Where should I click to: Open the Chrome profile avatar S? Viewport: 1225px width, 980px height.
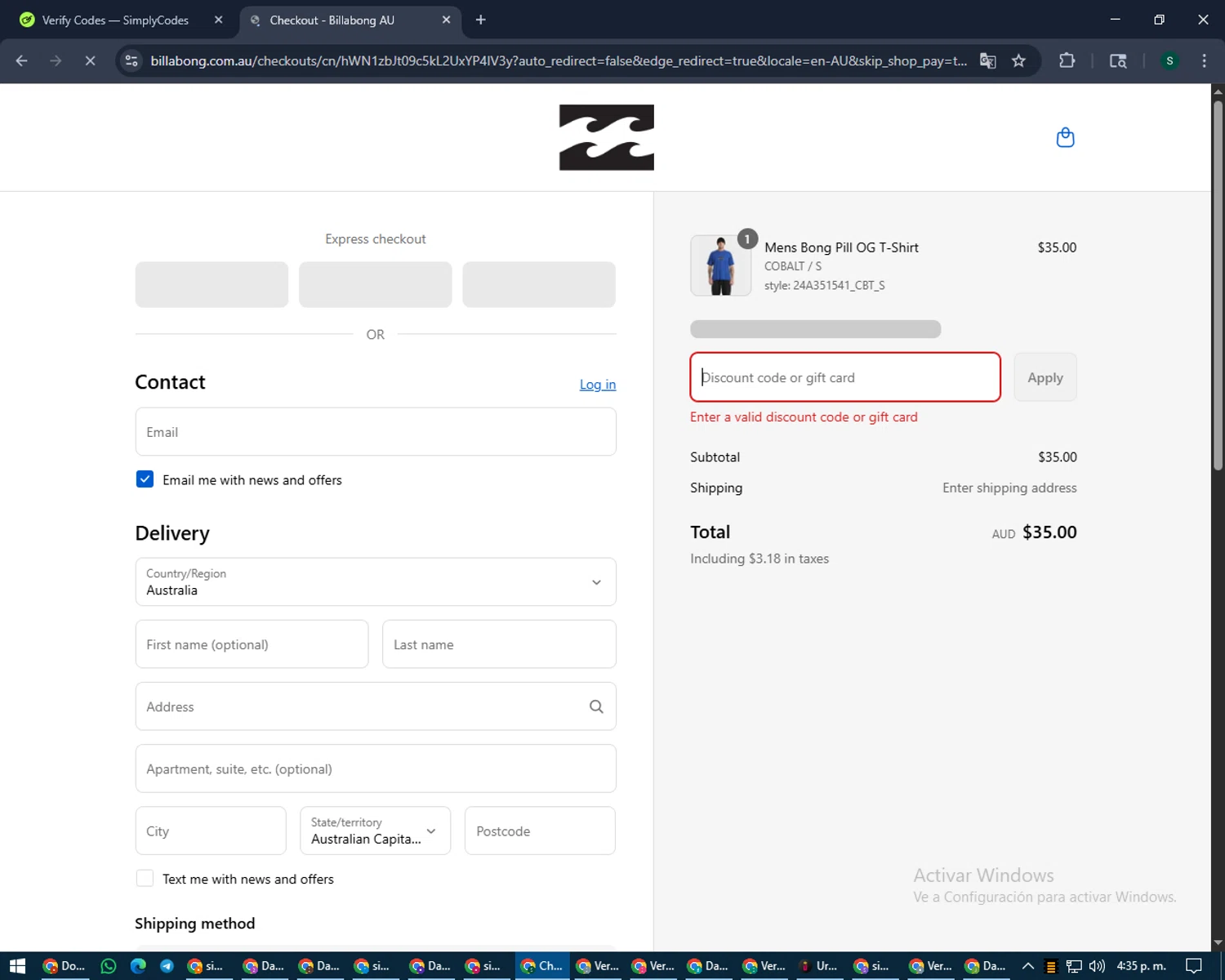(1169, 60)
